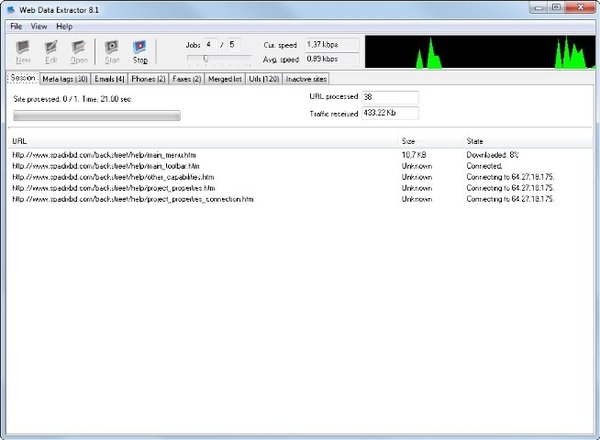Open the Inactive sites tab
This screenshot has width=600, height=440.
click(306, 79)
